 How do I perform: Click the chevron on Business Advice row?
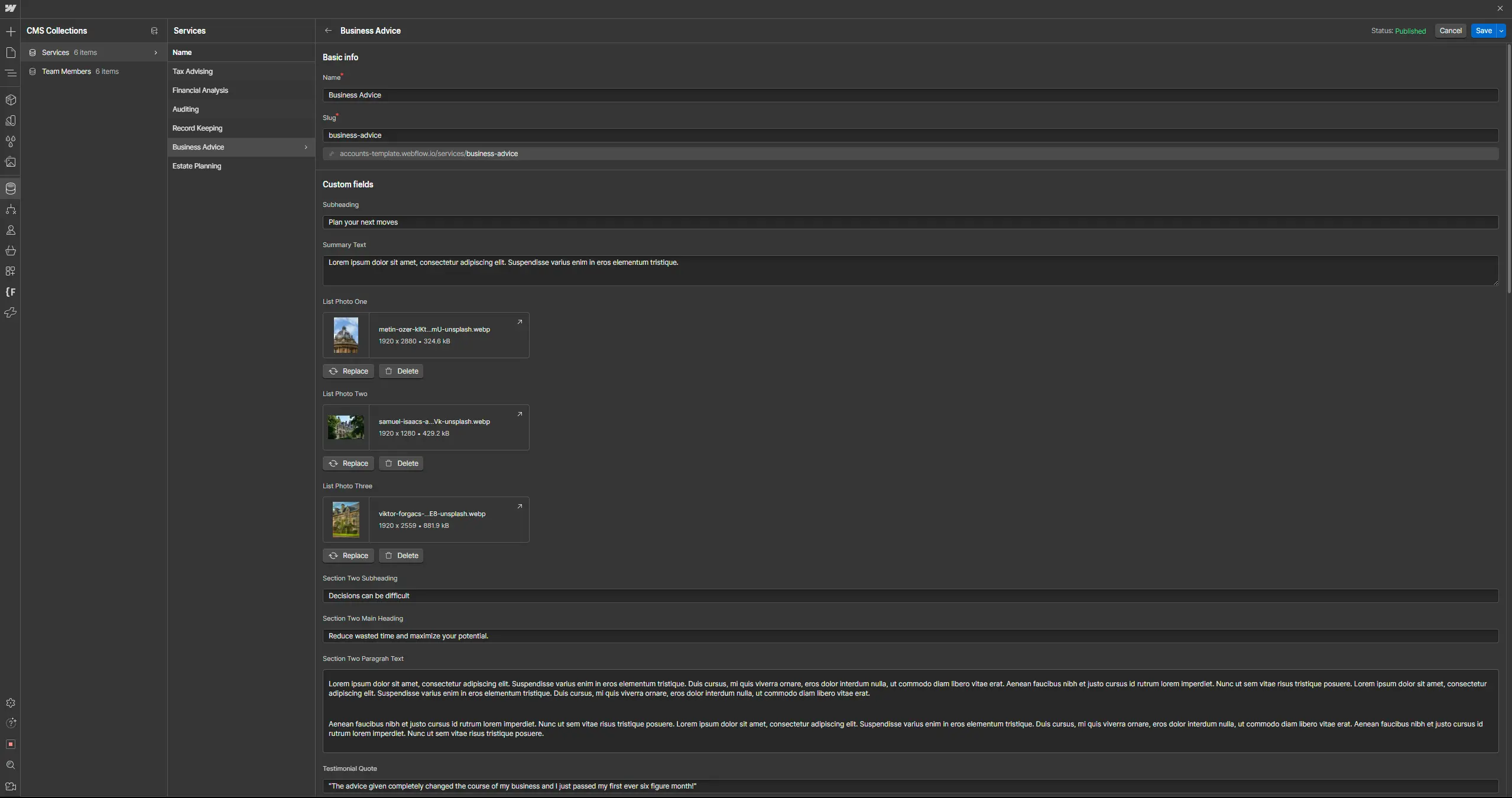[306, 147]
